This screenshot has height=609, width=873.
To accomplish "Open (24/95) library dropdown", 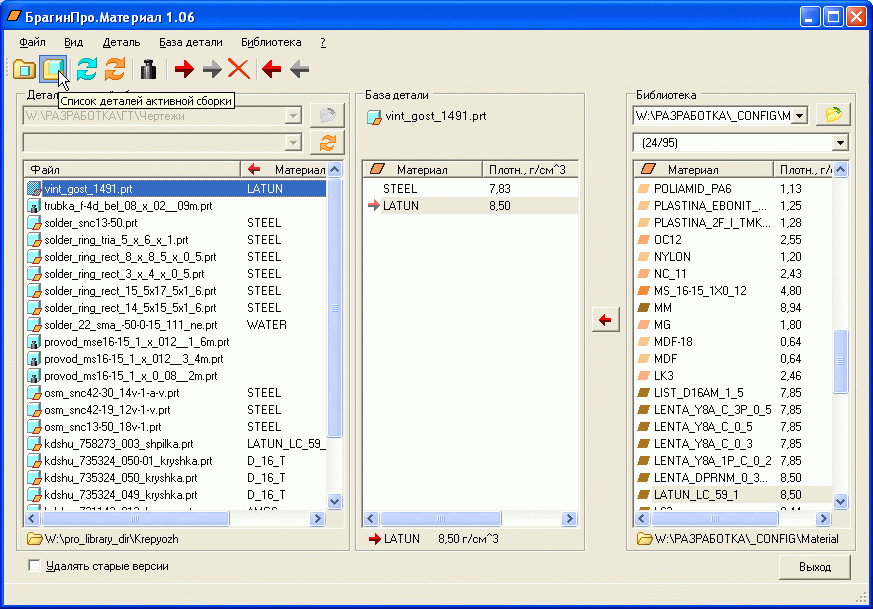I will pos(840,143).
